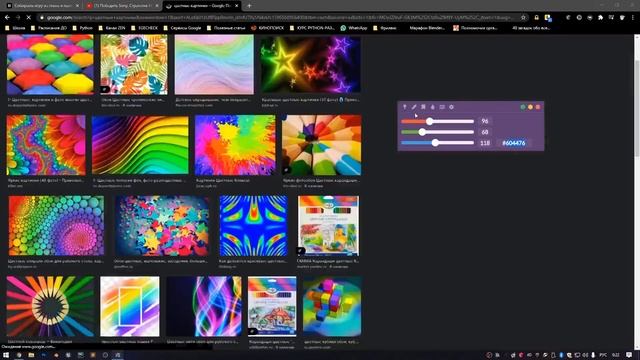Open the Chrome three-dot menu

633,18
